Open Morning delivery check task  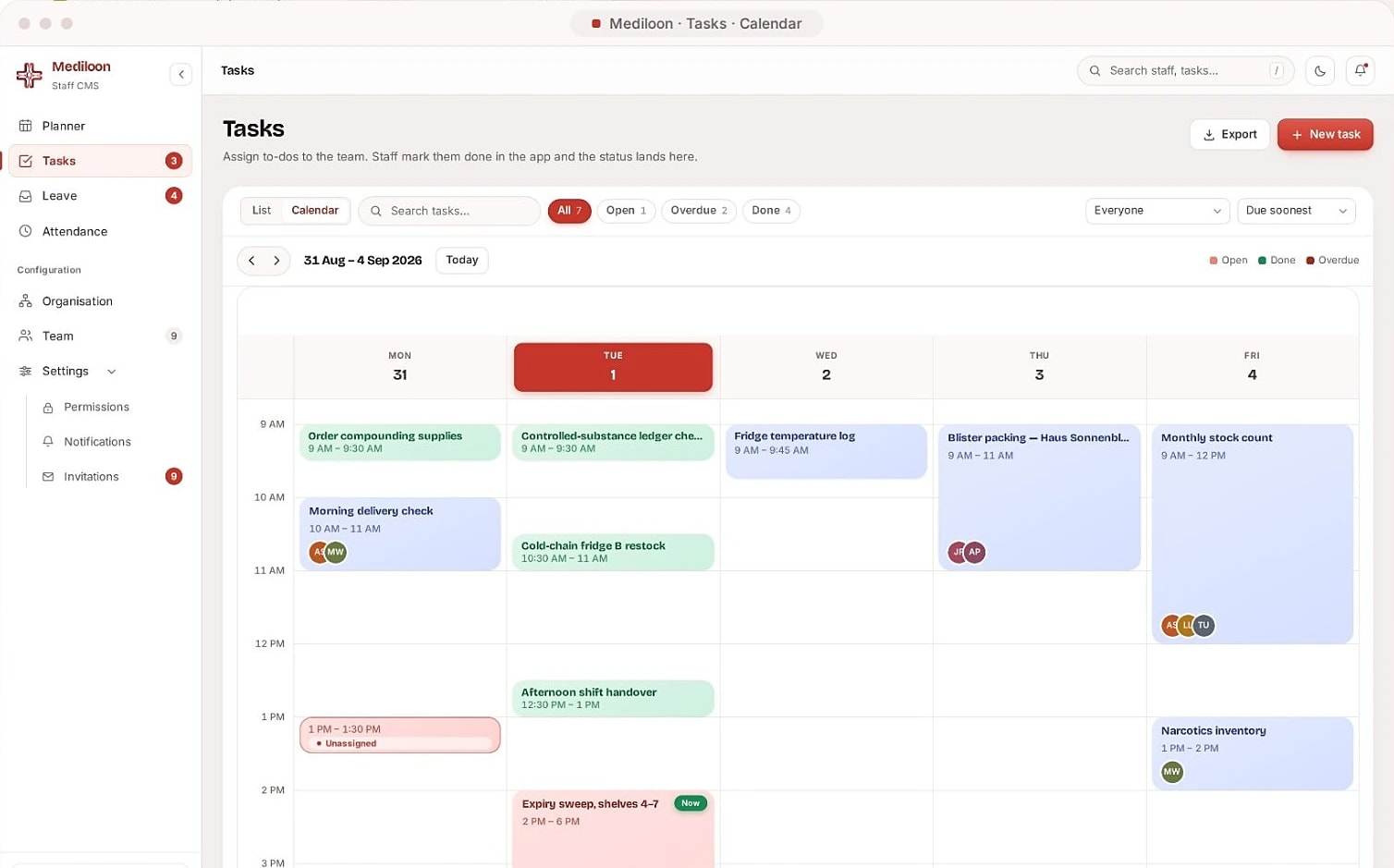coord(400,534)
